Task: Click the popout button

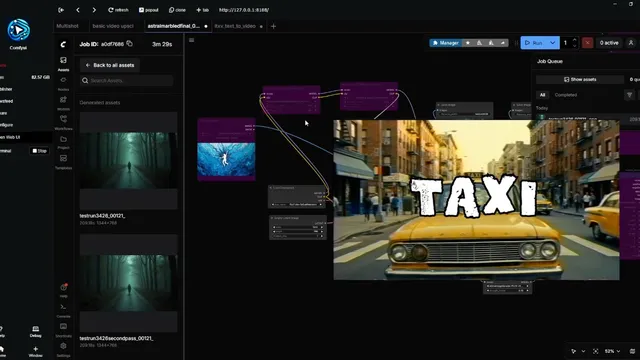Action: (x=149, y=10)
